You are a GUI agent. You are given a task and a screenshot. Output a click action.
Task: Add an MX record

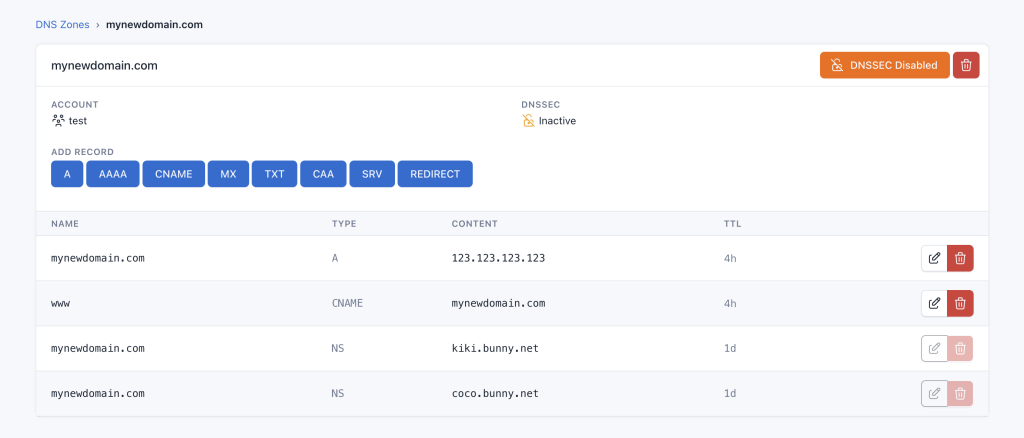[228, 174]
